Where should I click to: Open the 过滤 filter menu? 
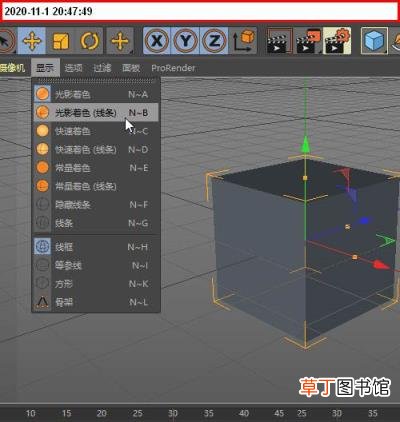coord(102,68)
